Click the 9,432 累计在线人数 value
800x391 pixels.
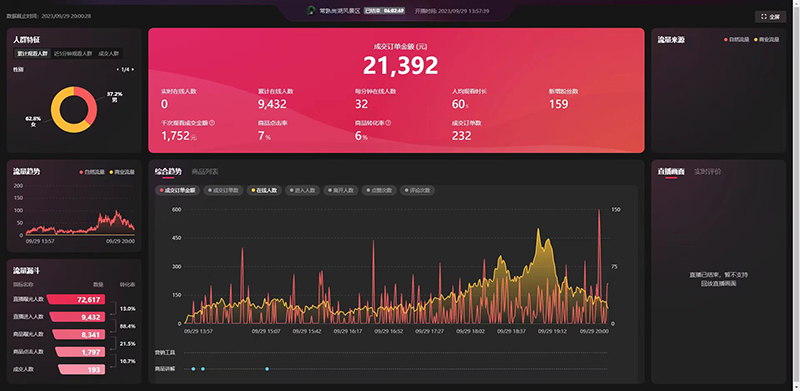[272, 104]
